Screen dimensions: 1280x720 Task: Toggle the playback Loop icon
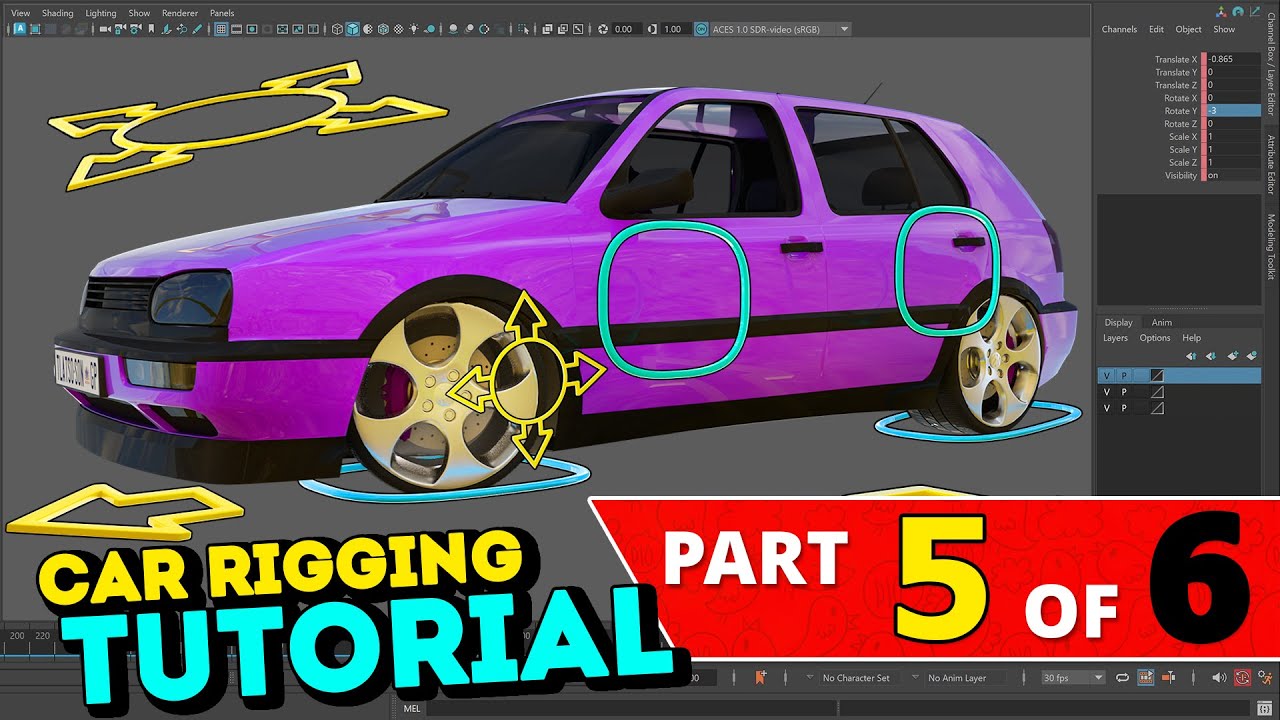pyautogui.click(x=1122, y=677)
